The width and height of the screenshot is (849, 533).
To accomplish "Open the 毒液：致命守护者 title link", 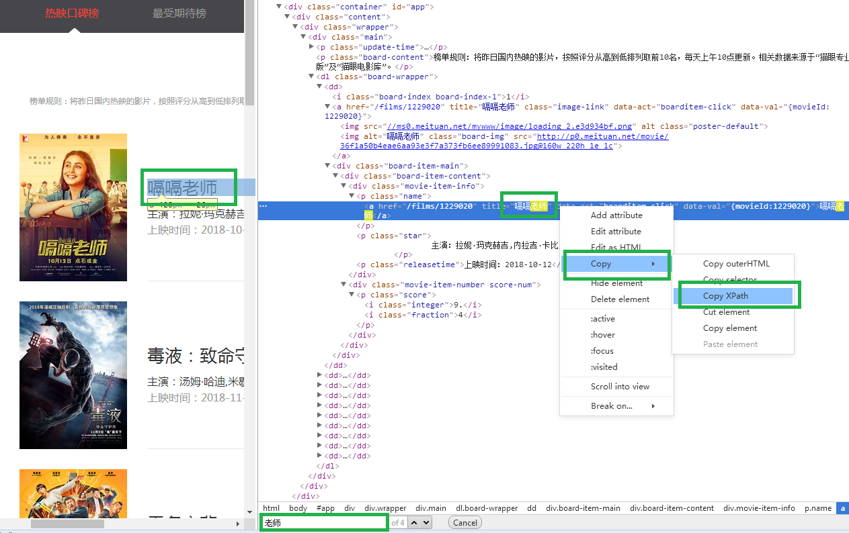I will click(195, 356).
